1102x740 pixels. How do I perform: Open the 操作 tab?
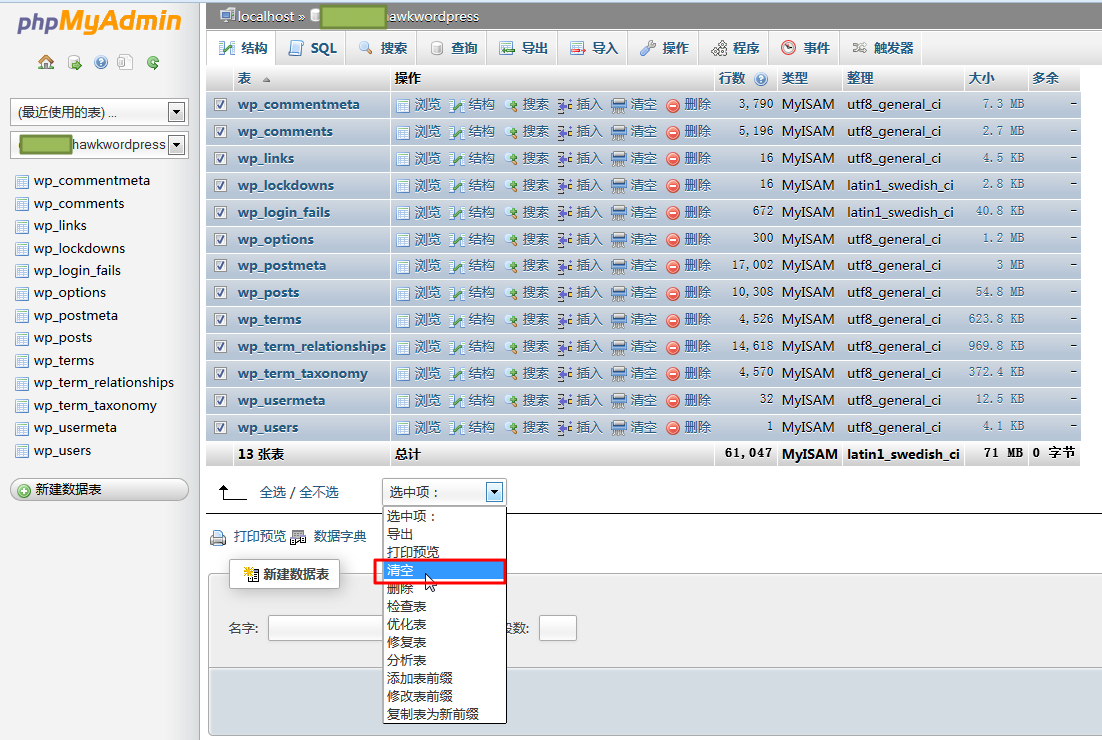point(663,48)
